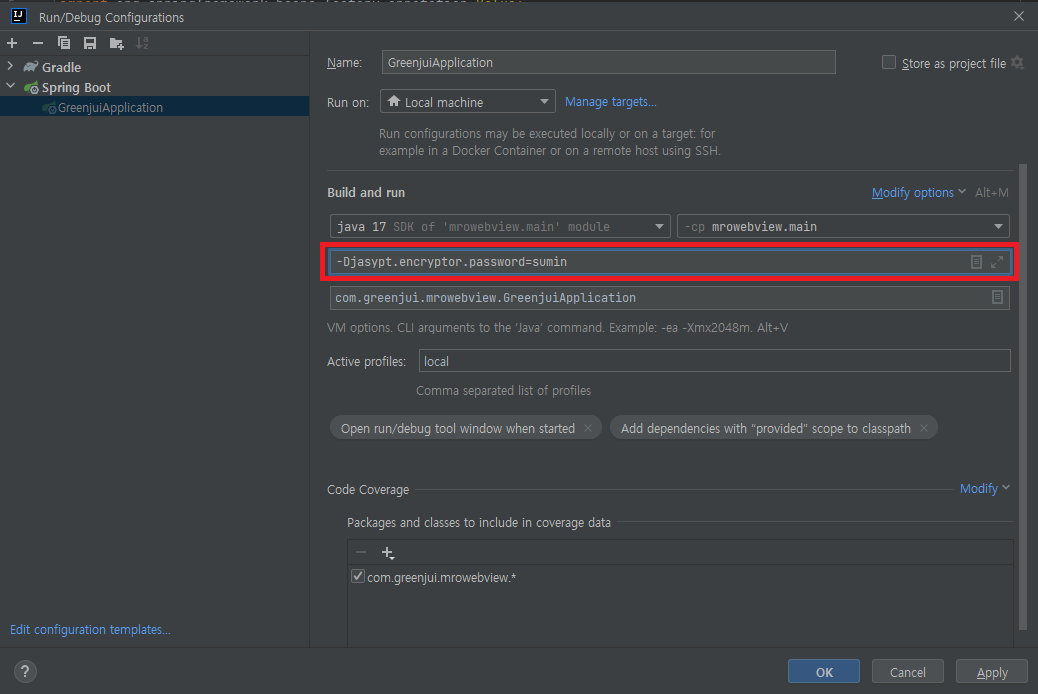1038x694 pixels.
Task: Browse main class list icon
Action: point(997,297)
